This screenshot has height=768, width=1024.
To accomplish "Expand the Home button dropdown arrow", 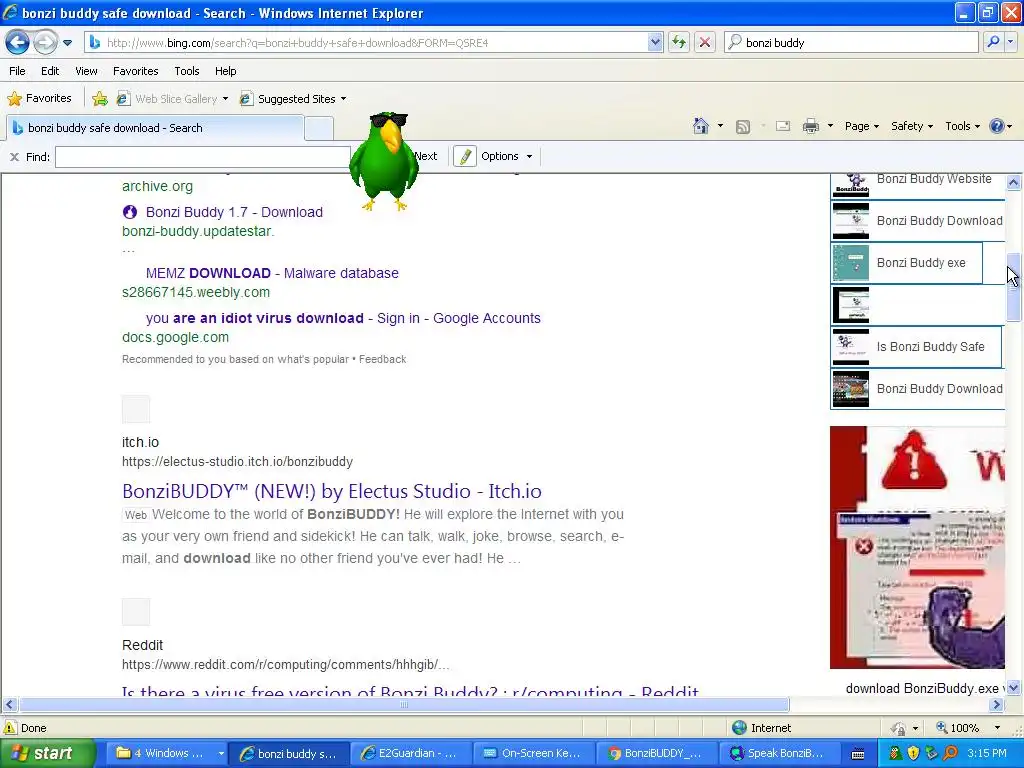I will coord(720,126).
